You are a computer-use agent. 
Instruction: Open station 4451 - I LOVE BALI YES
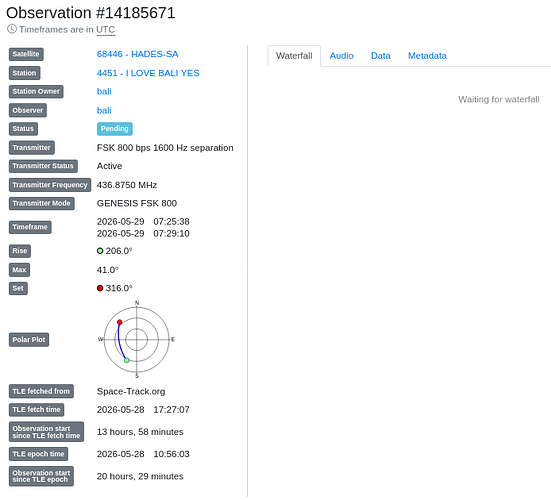pos(148,73)
